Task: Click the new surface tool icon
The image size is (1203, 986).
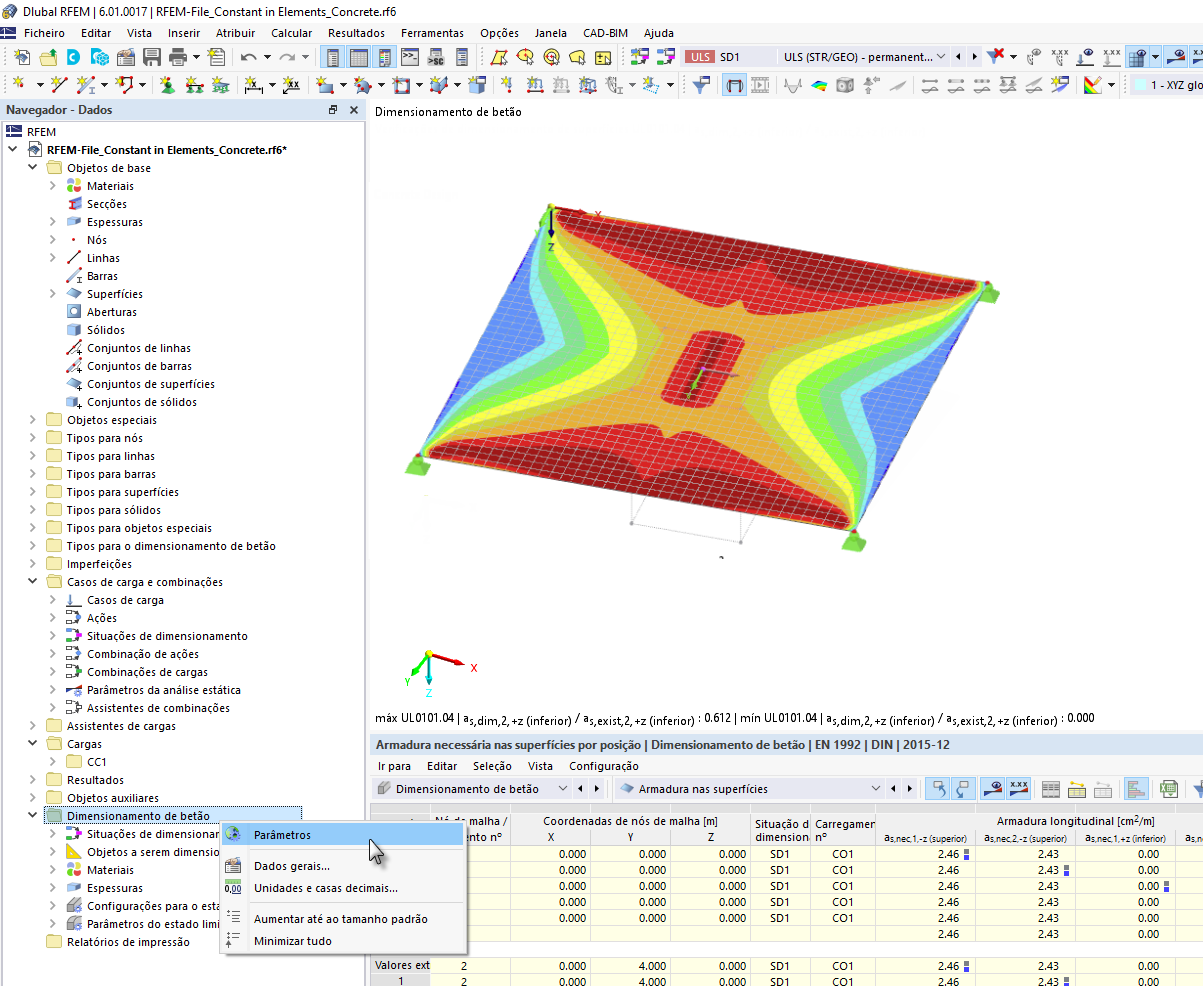Action: [x=324, y=84]
